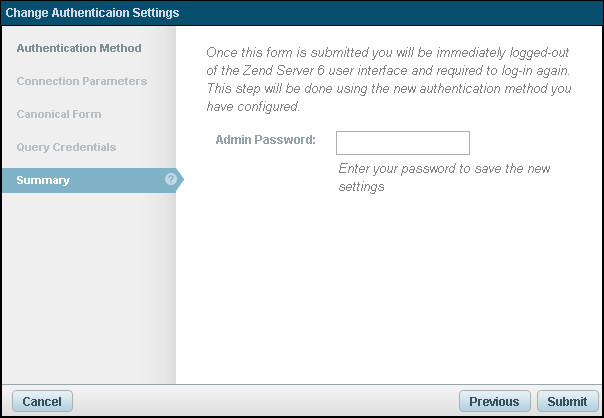
Task: Go to the Authentication Method step
Action: (x=79, y=48)
